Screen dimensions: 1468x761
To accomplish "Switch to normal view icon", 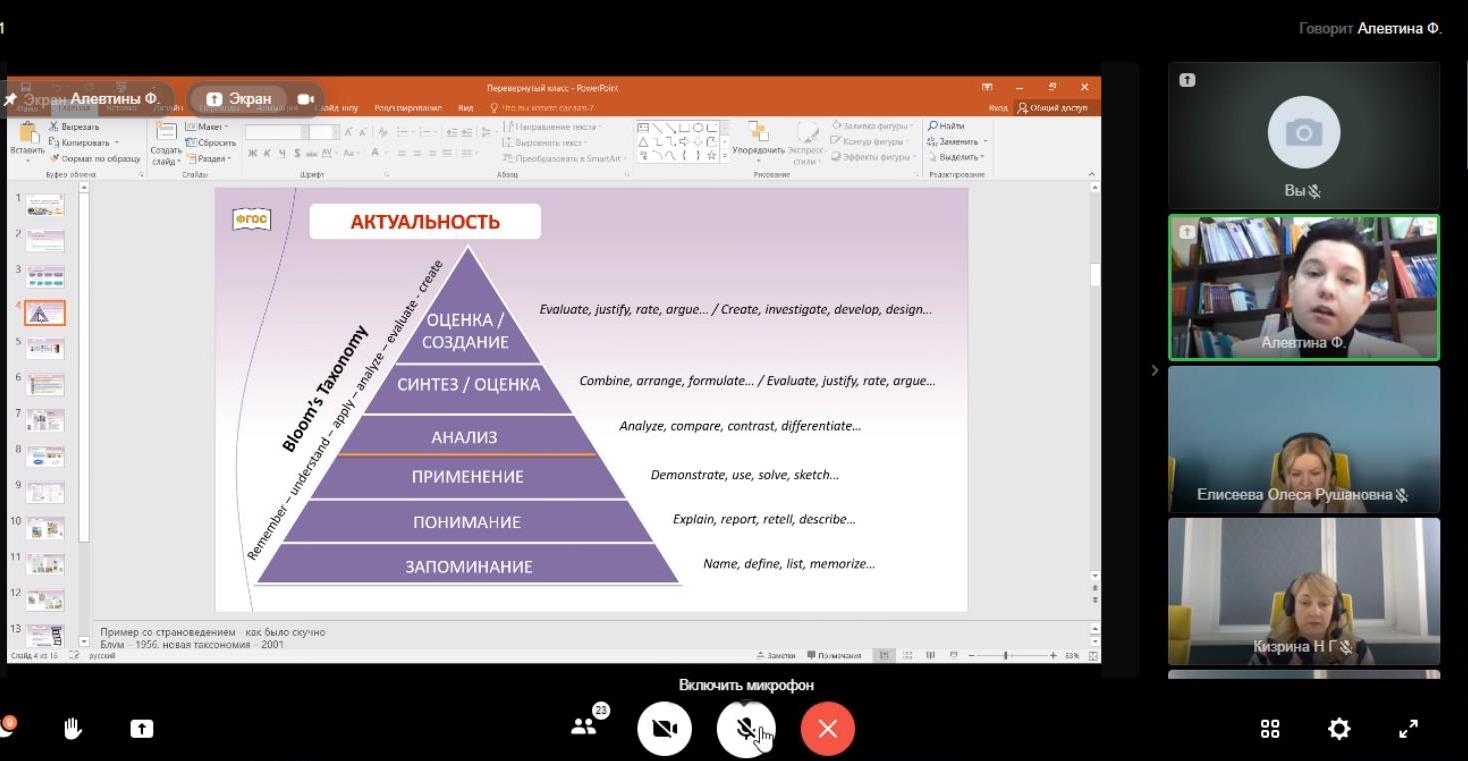I will (884, 656).
